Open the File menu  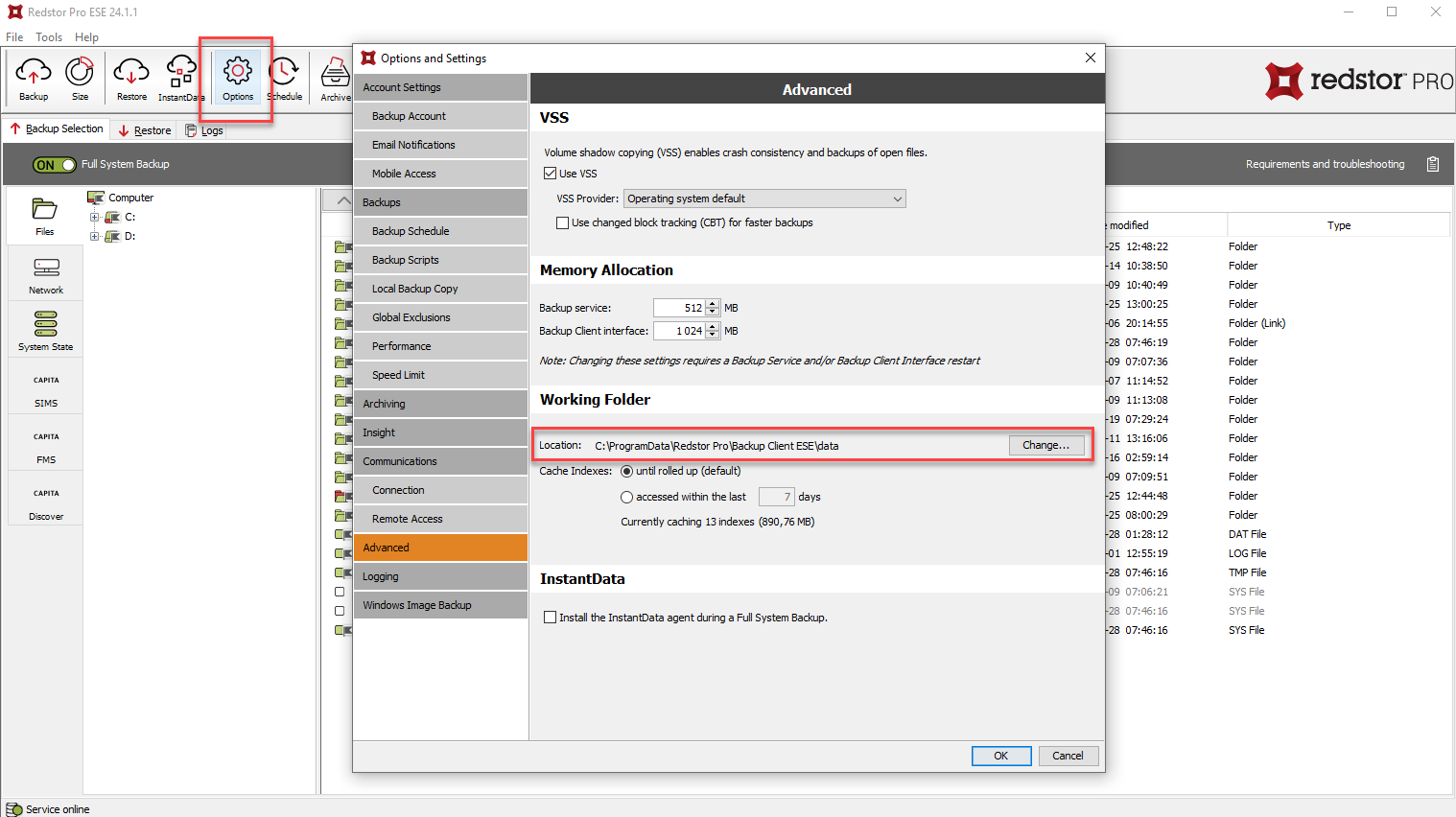tap(14, 37)
